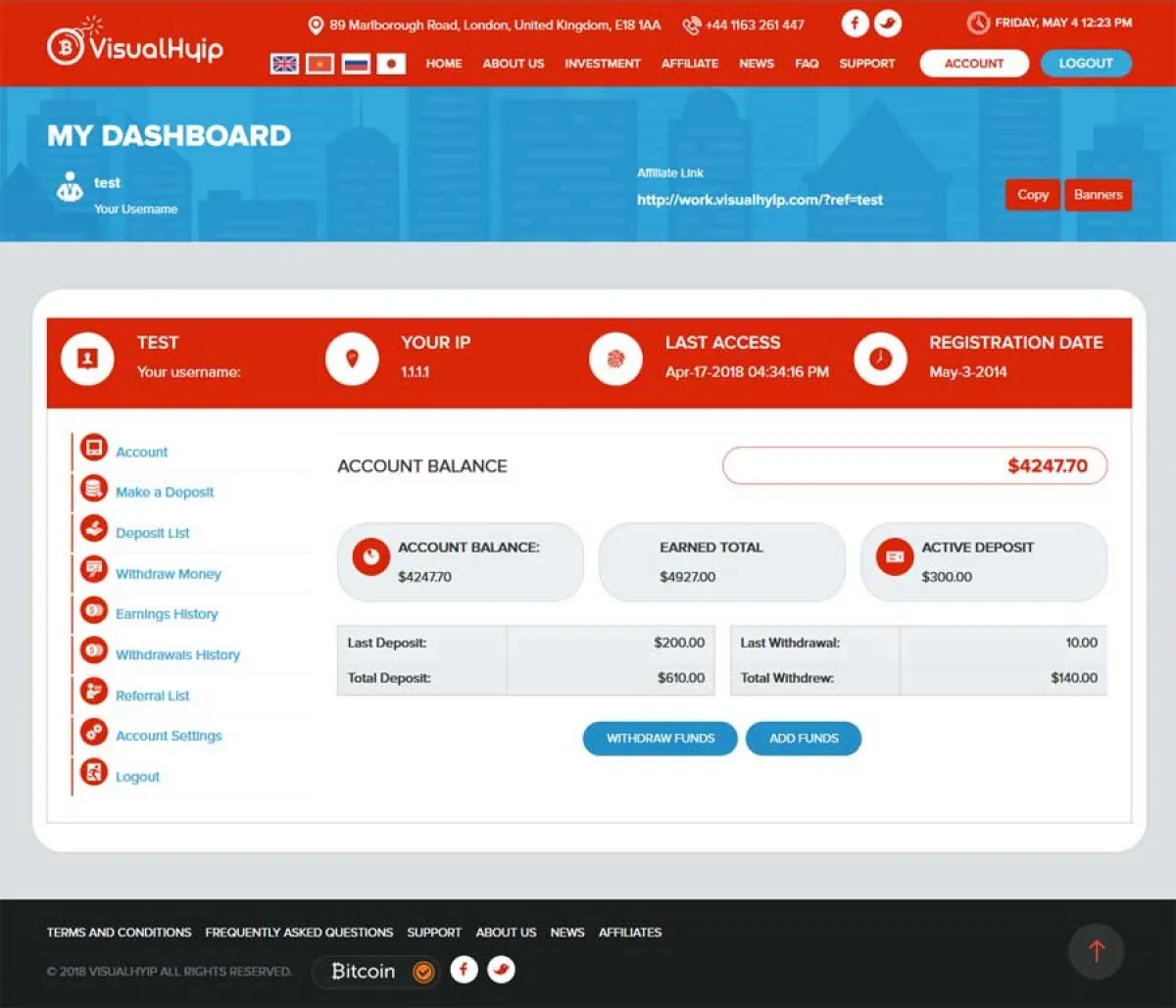Click the white ACCOUNT button
Screen dimensions: 1176x1008
coord(974,64)
